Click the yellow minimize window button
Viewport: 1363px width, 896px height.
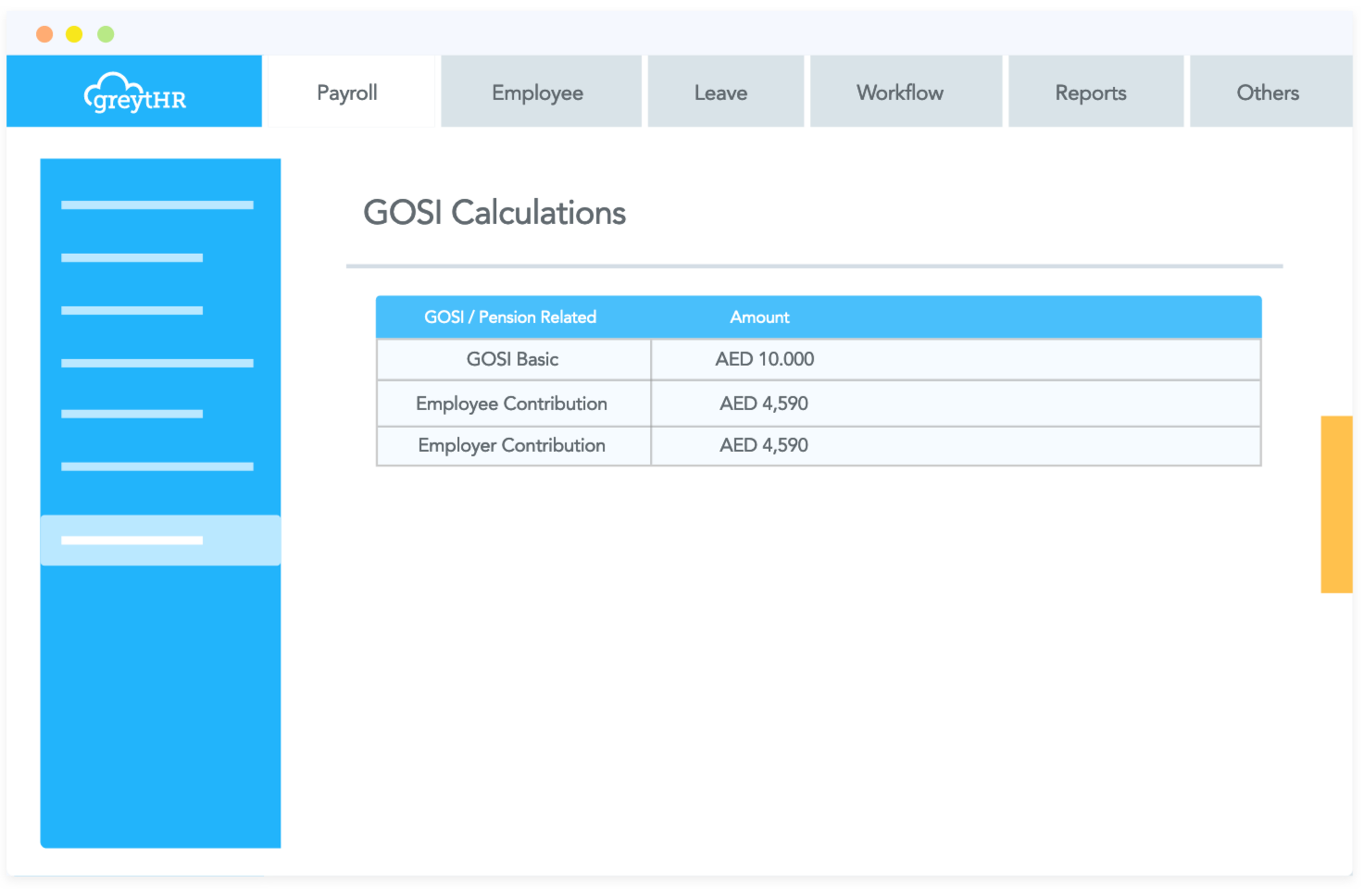pos(74,34)
